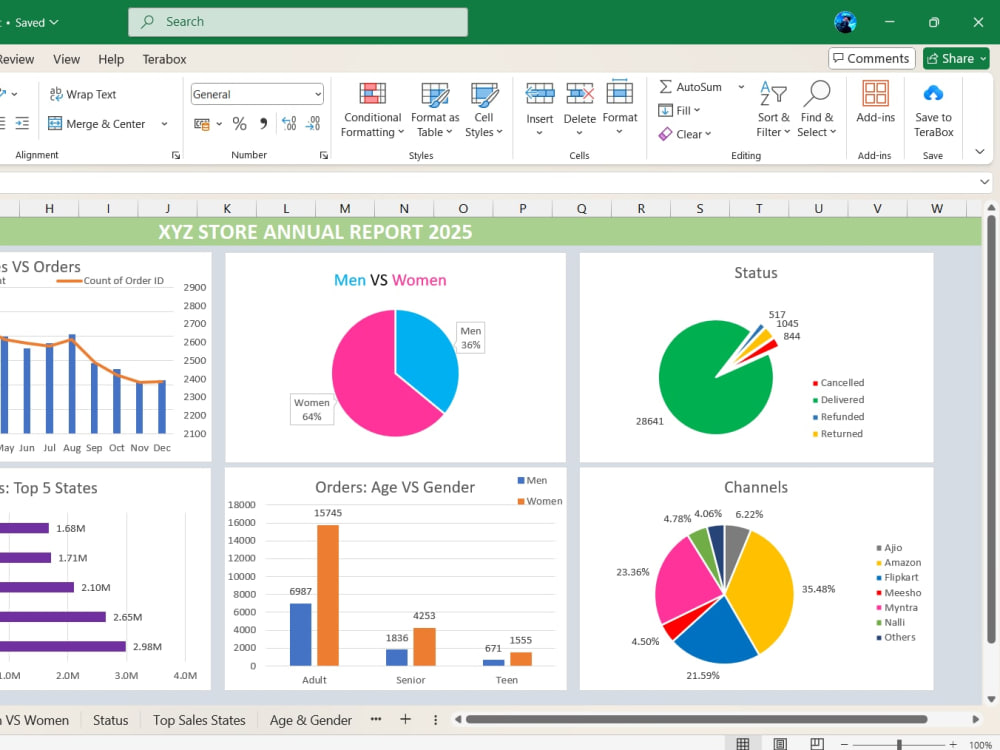Open Sort & Filter
The width and height of the screenshot is (1000, 750).
[773, 110]
